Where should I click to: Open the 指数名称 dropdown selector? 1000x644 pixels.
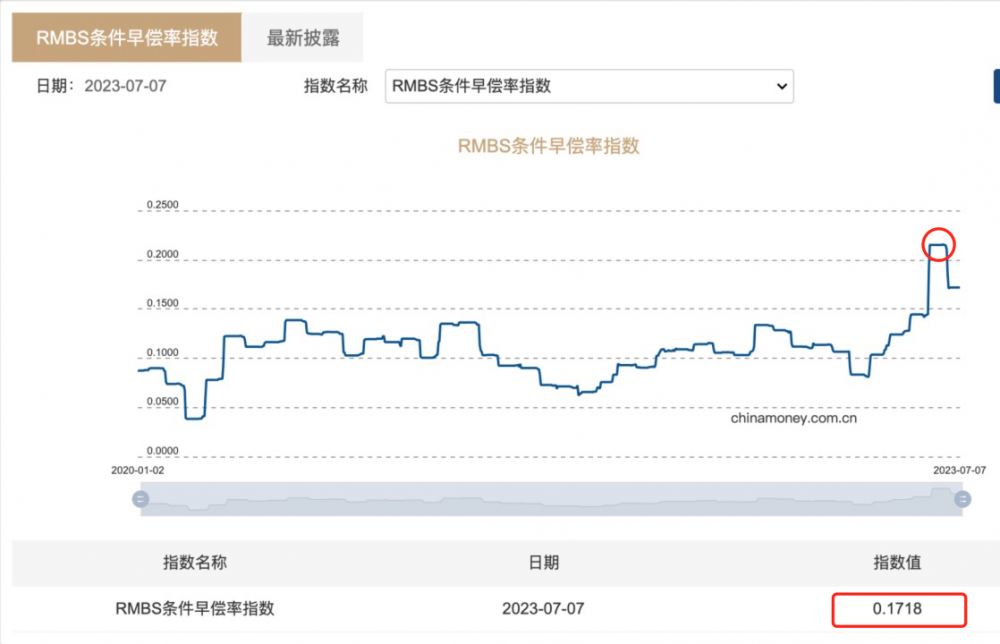pyautogui.click(x=589, y=86)
